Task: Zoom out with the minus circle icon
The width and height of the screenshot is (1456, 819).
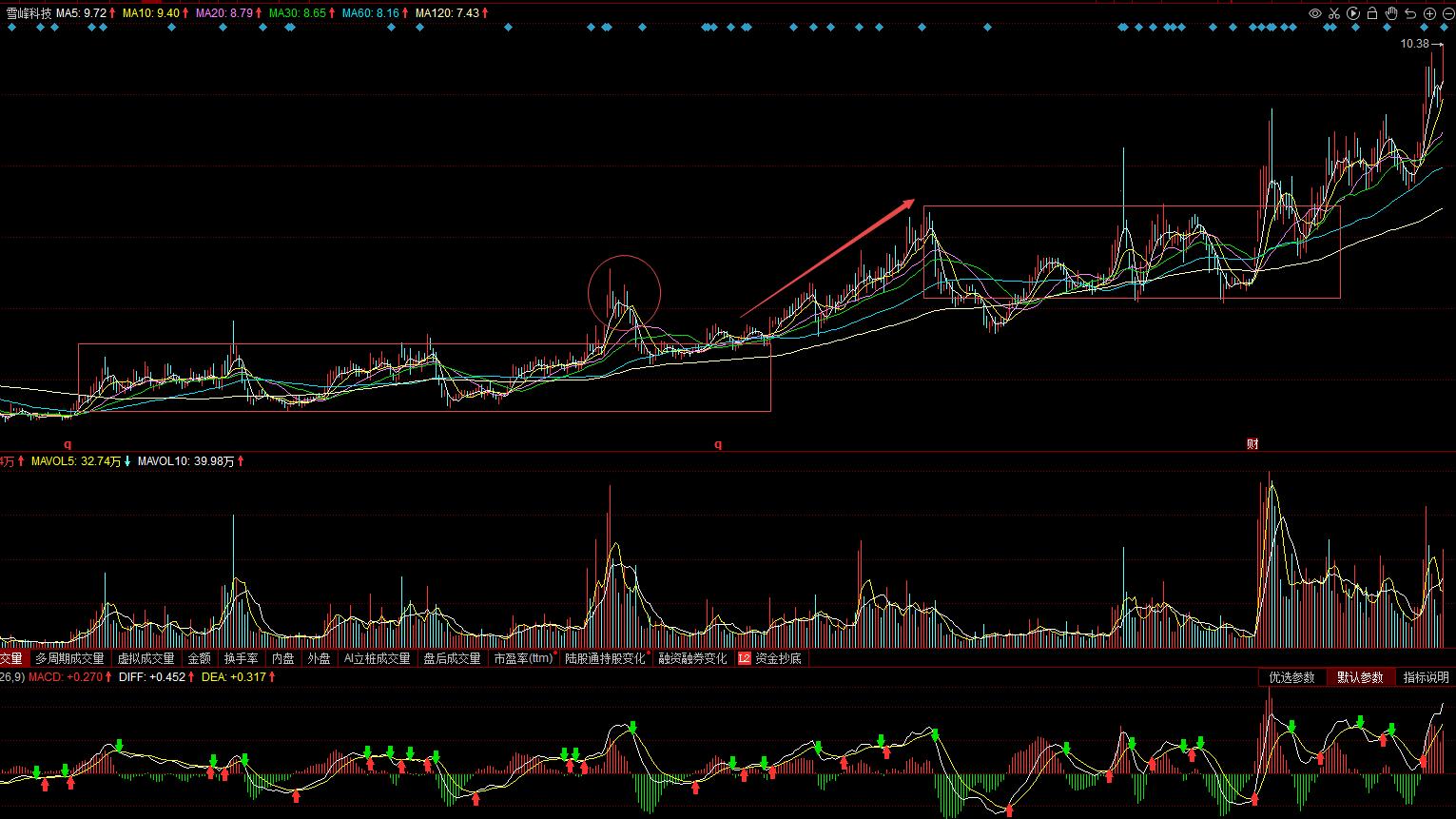Action: (1446, 13)
